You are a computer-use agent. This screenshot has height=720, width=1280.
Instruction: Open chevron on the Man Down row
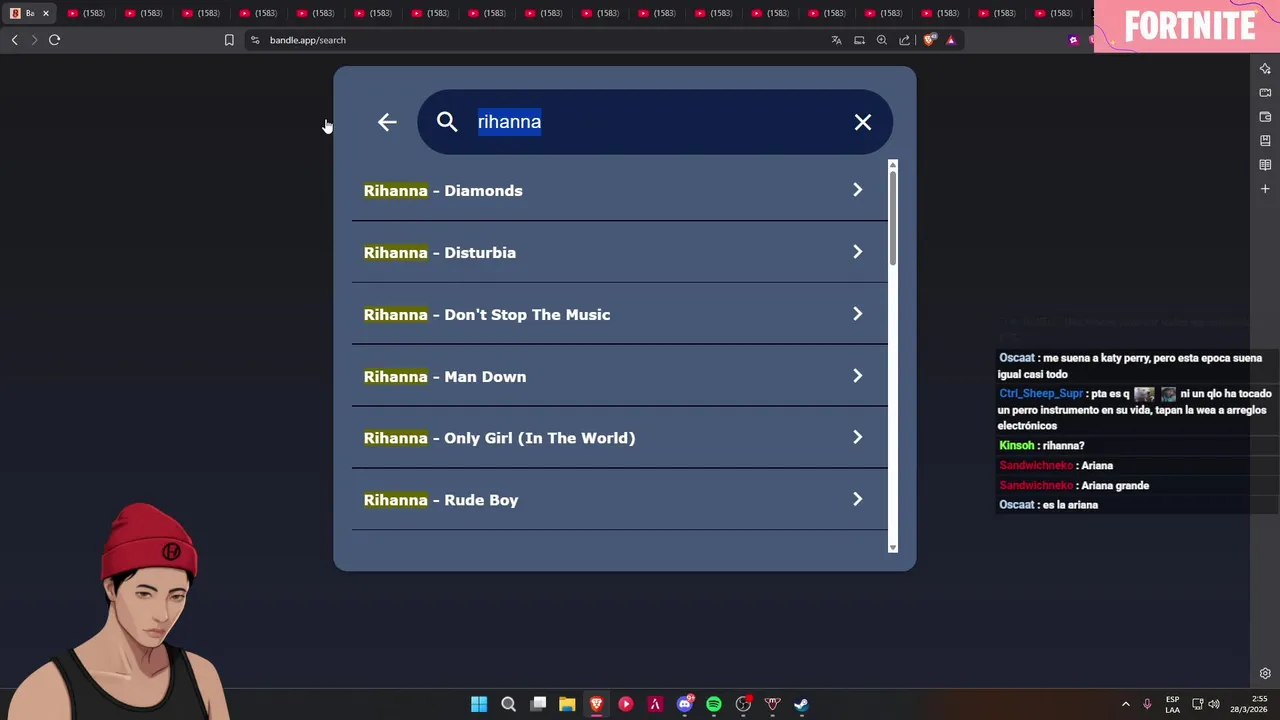tap(857, 376)
